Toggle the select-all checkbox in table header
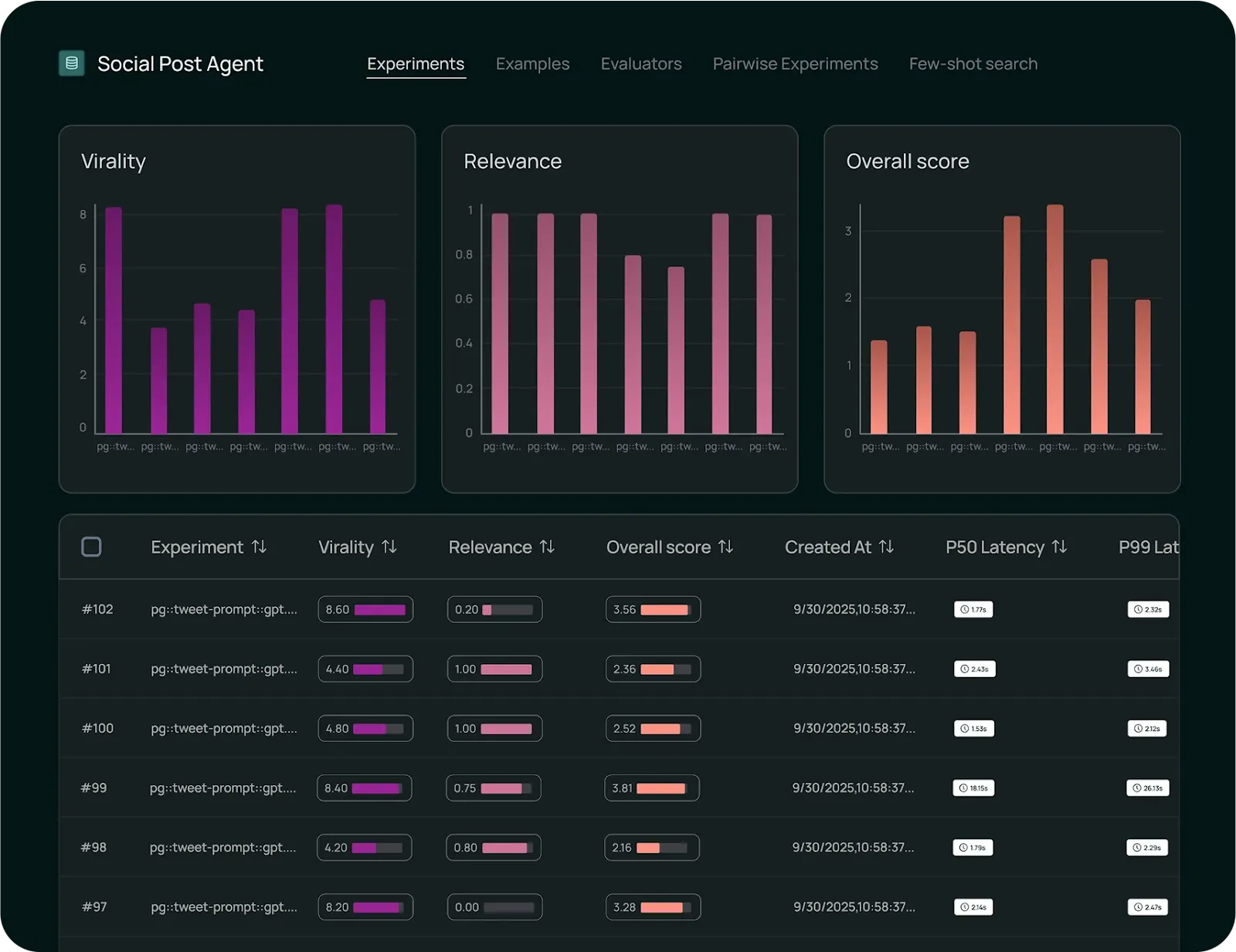This screenshot has width=1236, height=952. [x=91, y=547]
